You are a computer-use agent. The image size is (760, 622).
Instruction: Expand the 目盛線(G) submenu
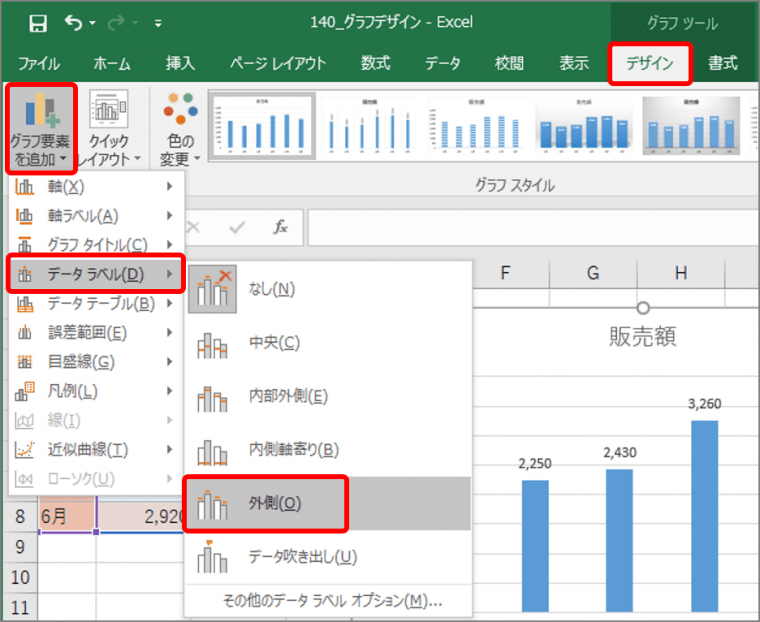[x=96, y=362]
